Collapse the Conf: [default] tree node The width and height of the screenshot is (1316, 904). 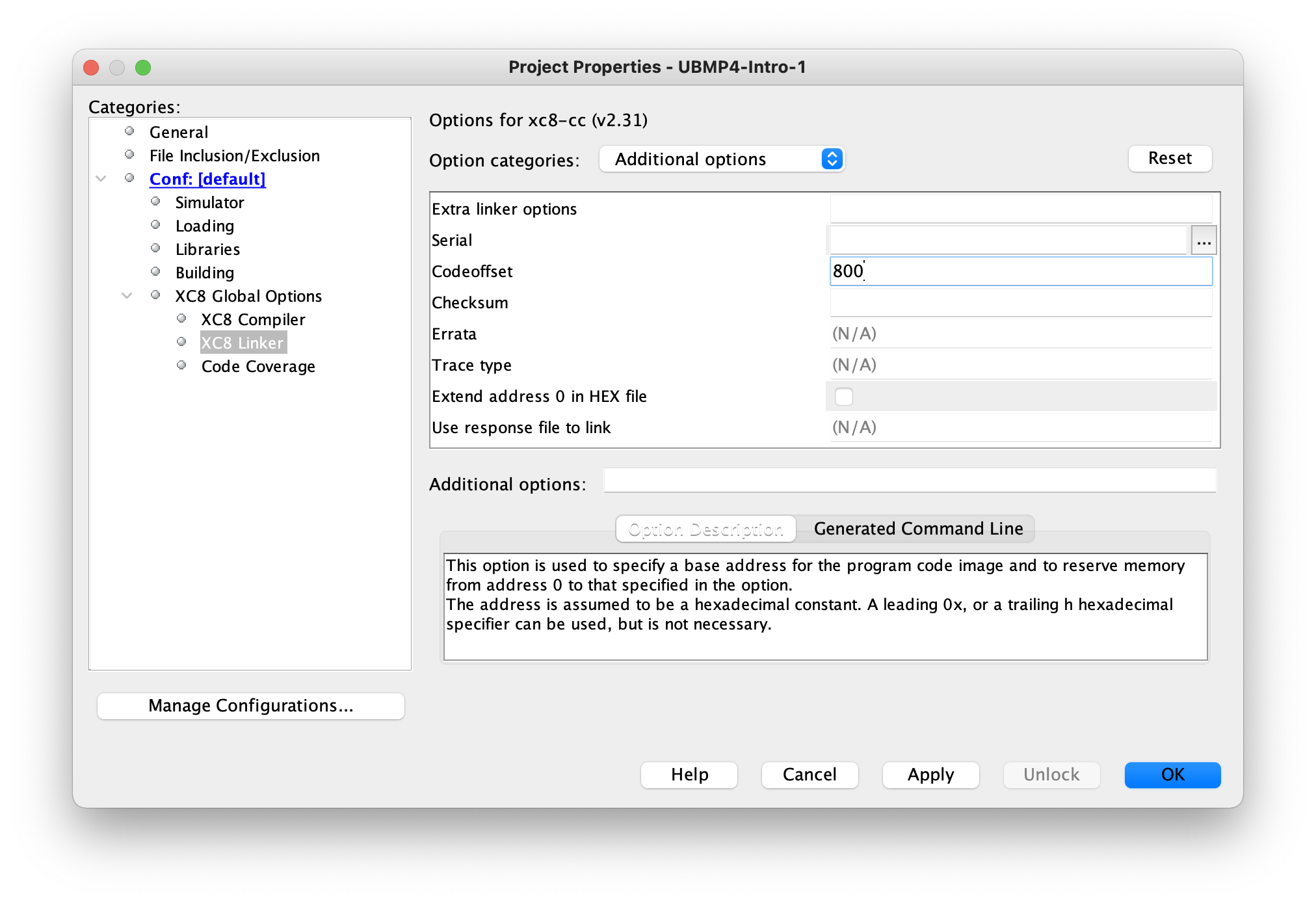click(101, 178)
